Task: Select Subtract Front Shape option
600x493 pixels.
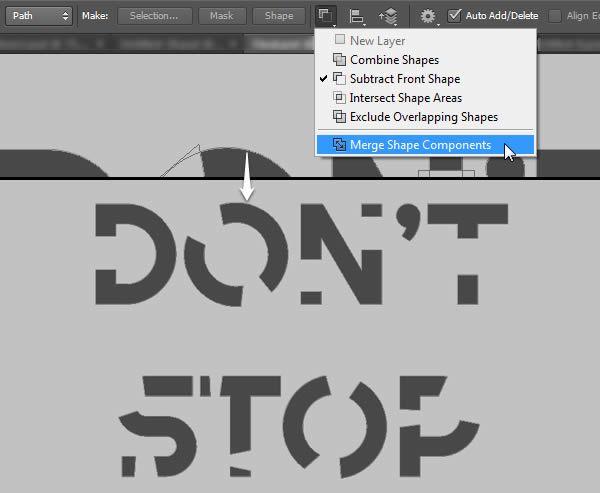Action: pyautogui.click(x=426, y=79)
